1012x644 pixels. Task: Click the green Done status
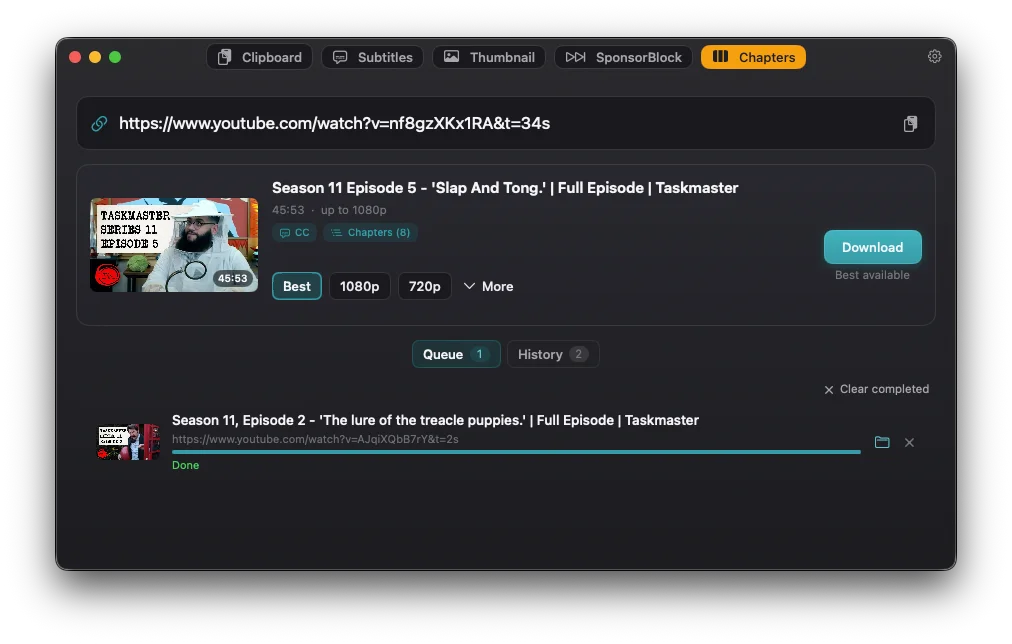point(185,465)
